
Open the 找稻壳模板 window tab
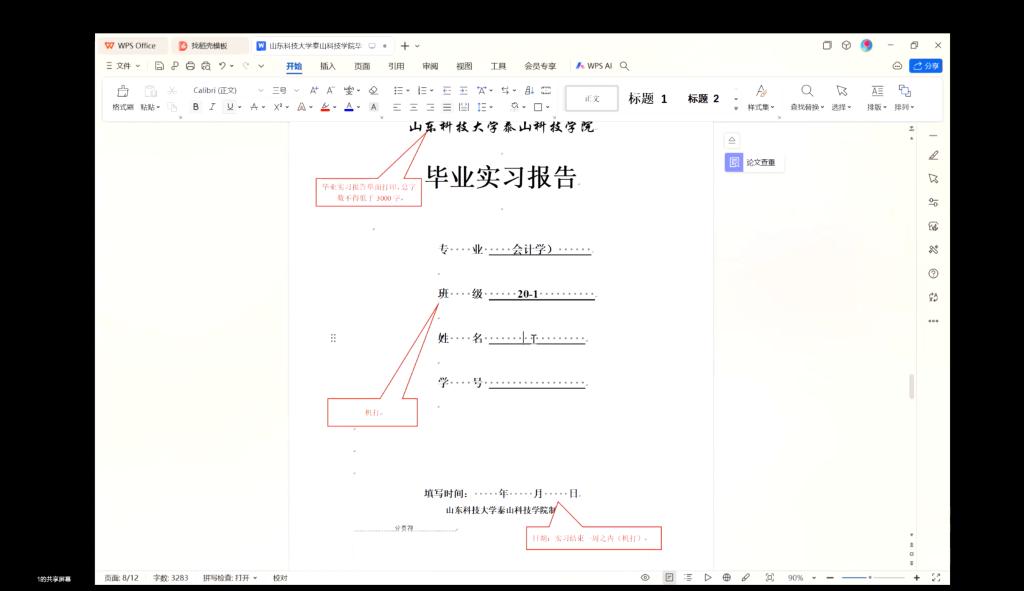click(209, 46)
